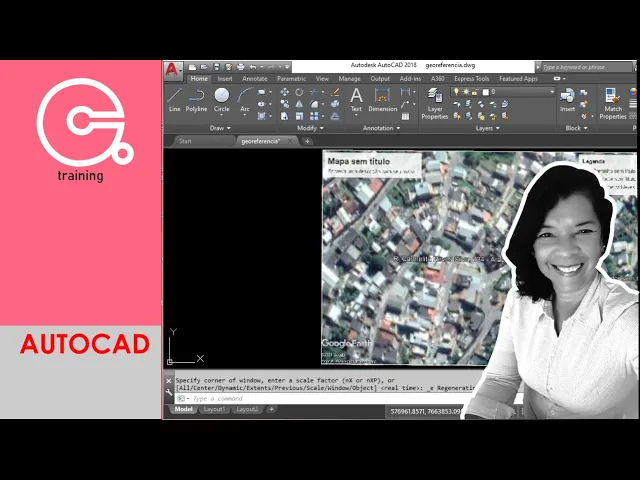Open the Manage ribbon tab

coord(349,79)
